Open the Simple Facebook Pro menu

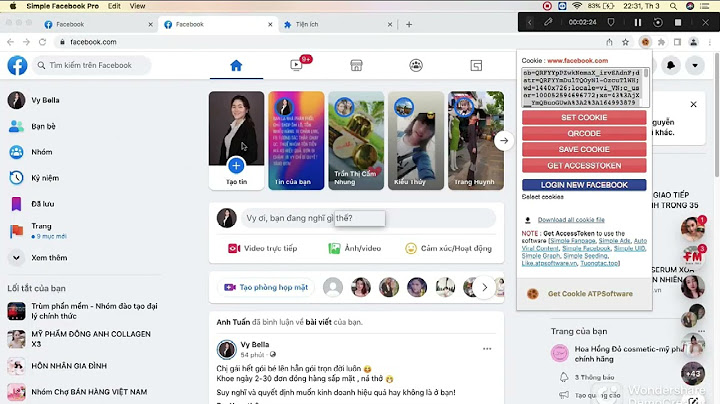click(x=62, y=6)
